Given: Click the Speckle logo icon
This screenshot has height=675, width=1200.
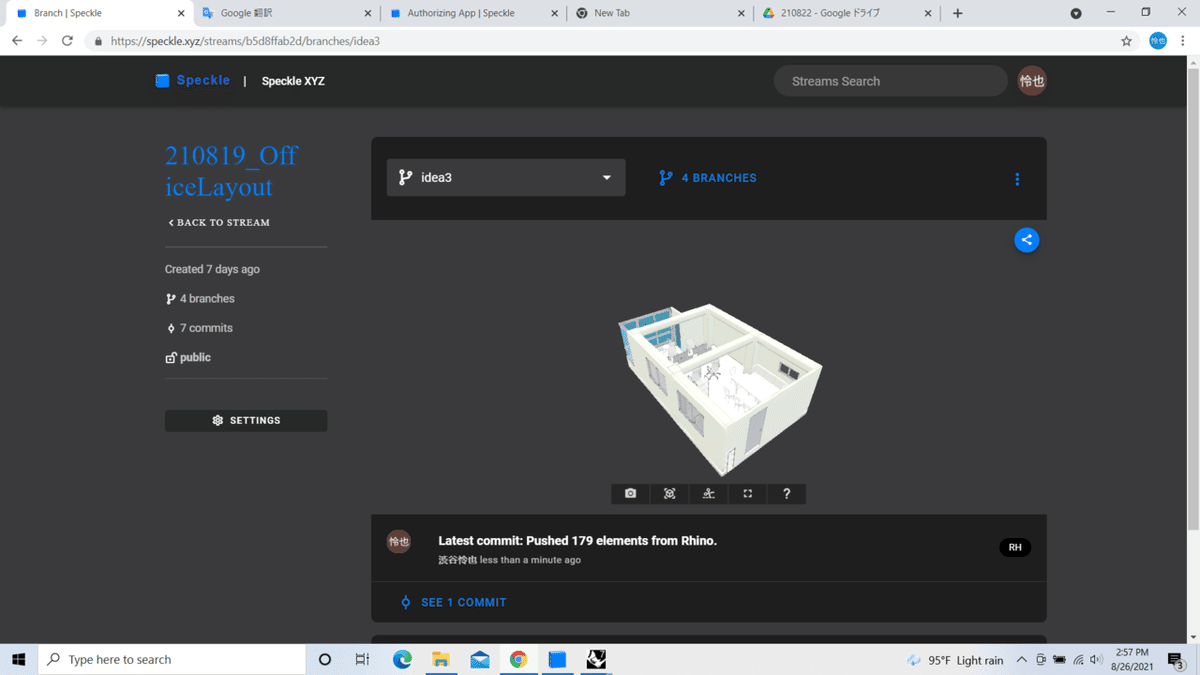Looking at the screenshot, I should (162, 81).
